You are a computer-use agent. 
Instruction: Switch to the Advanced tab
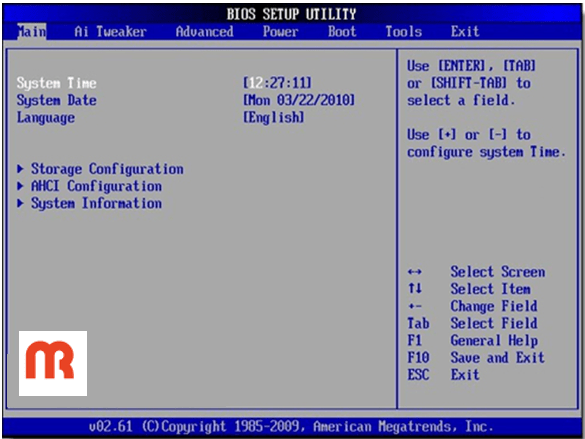(204, 32)
